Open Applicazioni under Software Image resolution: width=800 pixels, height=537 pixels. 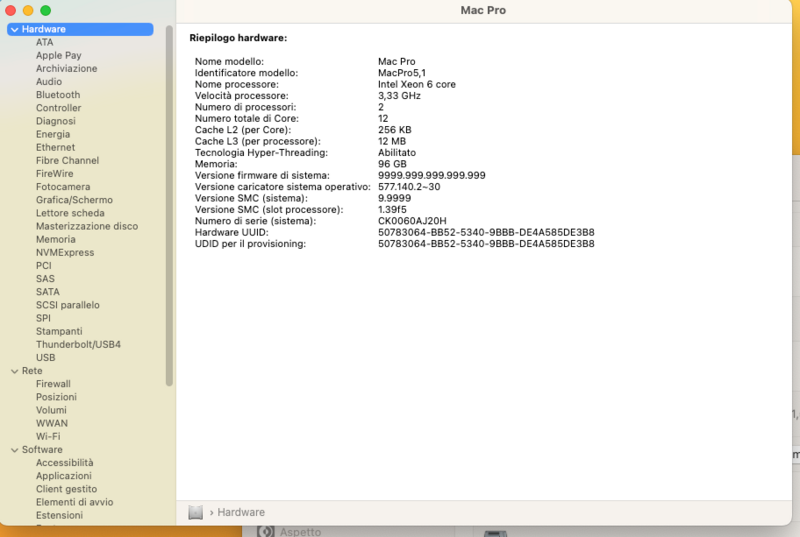coord(64,476)
